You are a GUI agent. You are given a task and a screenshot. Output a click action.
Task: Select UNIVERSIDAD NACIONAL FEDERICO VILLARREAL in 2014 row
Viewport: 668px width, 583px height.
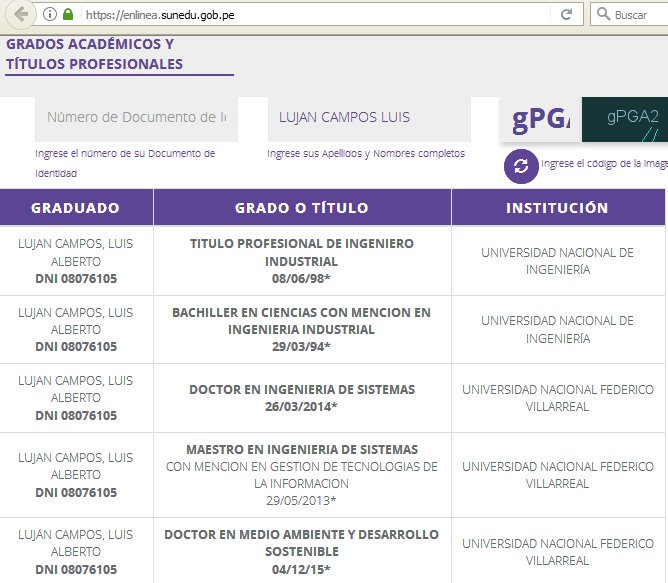[x=558, y=398]
